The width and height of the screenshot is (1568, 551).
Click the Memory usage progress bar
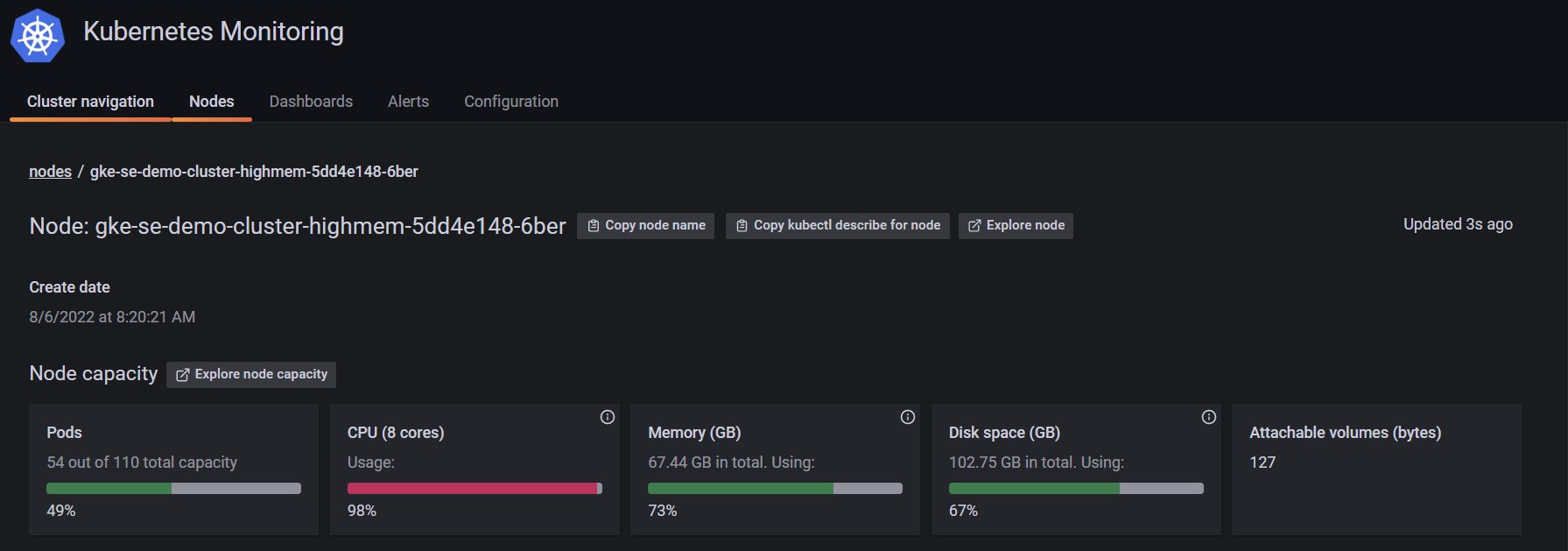775,488
